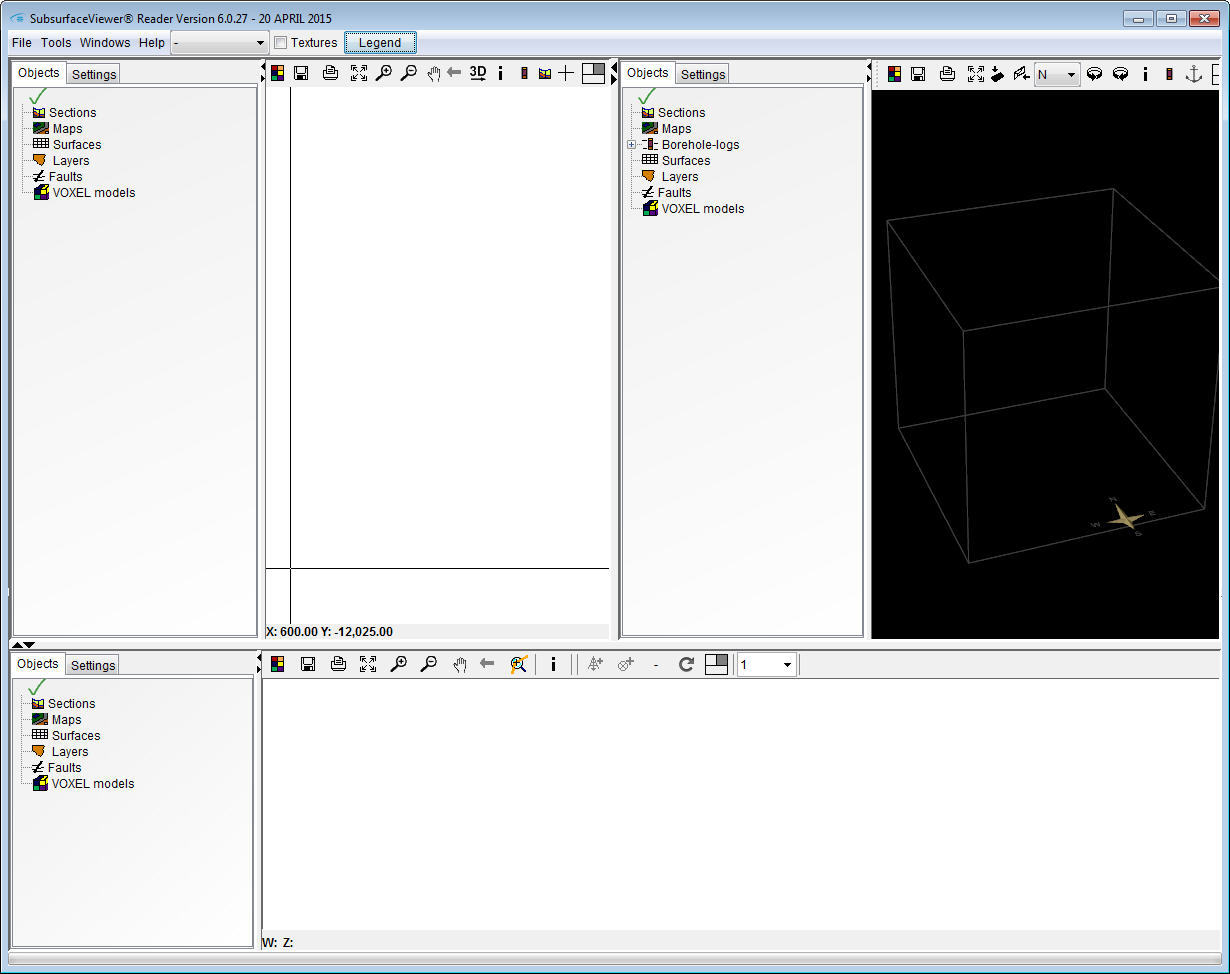The height and width of the screenshot is (974, 1230).
Task: Fit section window to full extent
Action: pyautogui.click(x=368, y=664)
